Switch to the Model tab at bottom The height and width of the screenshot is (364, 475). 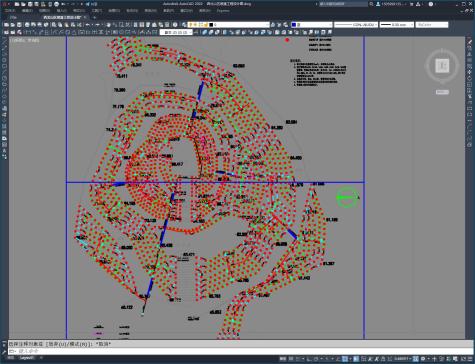11,358
